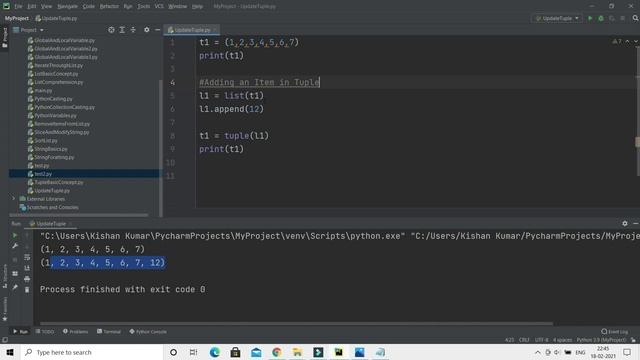The image size is (640, 360).
Task: Open the warnings indicator in editor corner
Action: coord(617,42)
